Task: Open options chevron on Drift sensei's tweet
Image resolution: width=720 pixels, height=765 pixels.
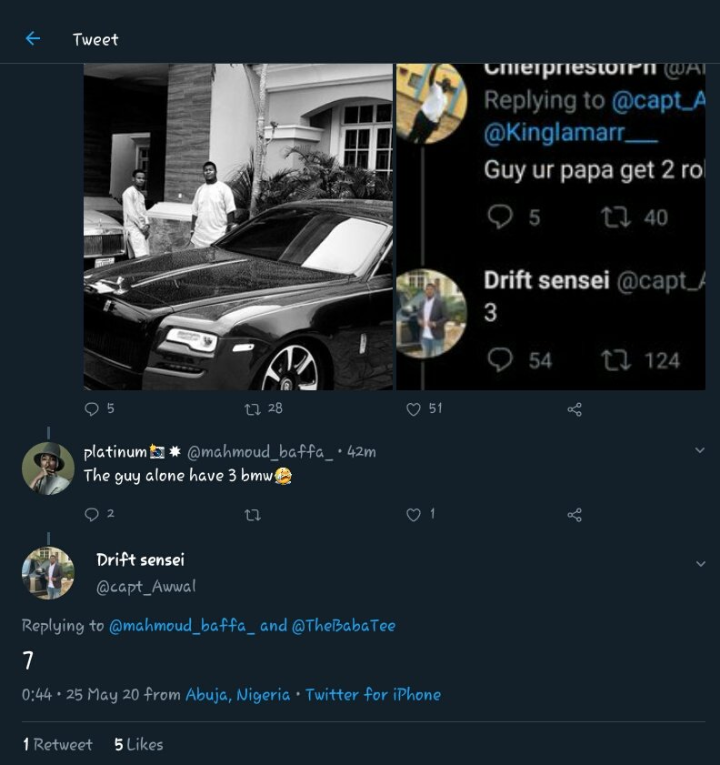Action: [x=700, y=564]
